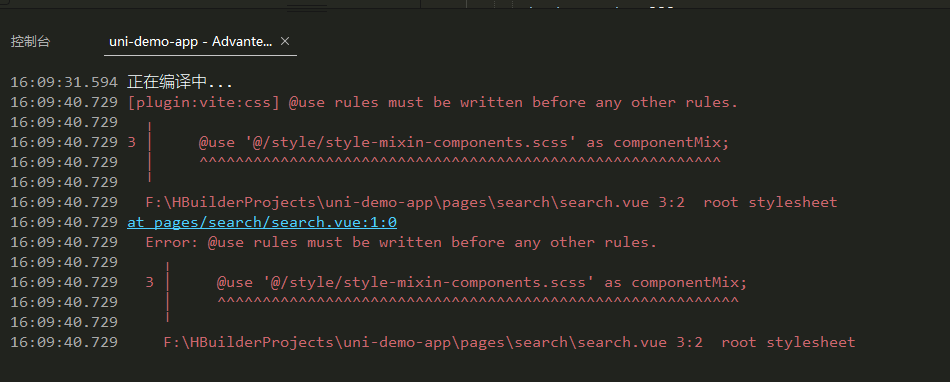This screenshot has width=950, height=382.
Task: Click the second caret underline row
Action: 477,301
